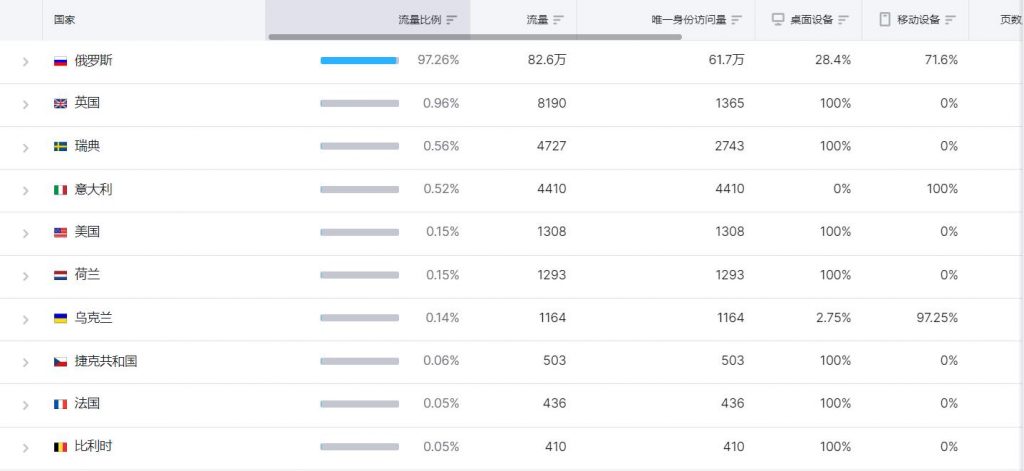Click the sort icon beside 流量比例
The height and width of the screenshot is (471, 1024).
[452, 20]
